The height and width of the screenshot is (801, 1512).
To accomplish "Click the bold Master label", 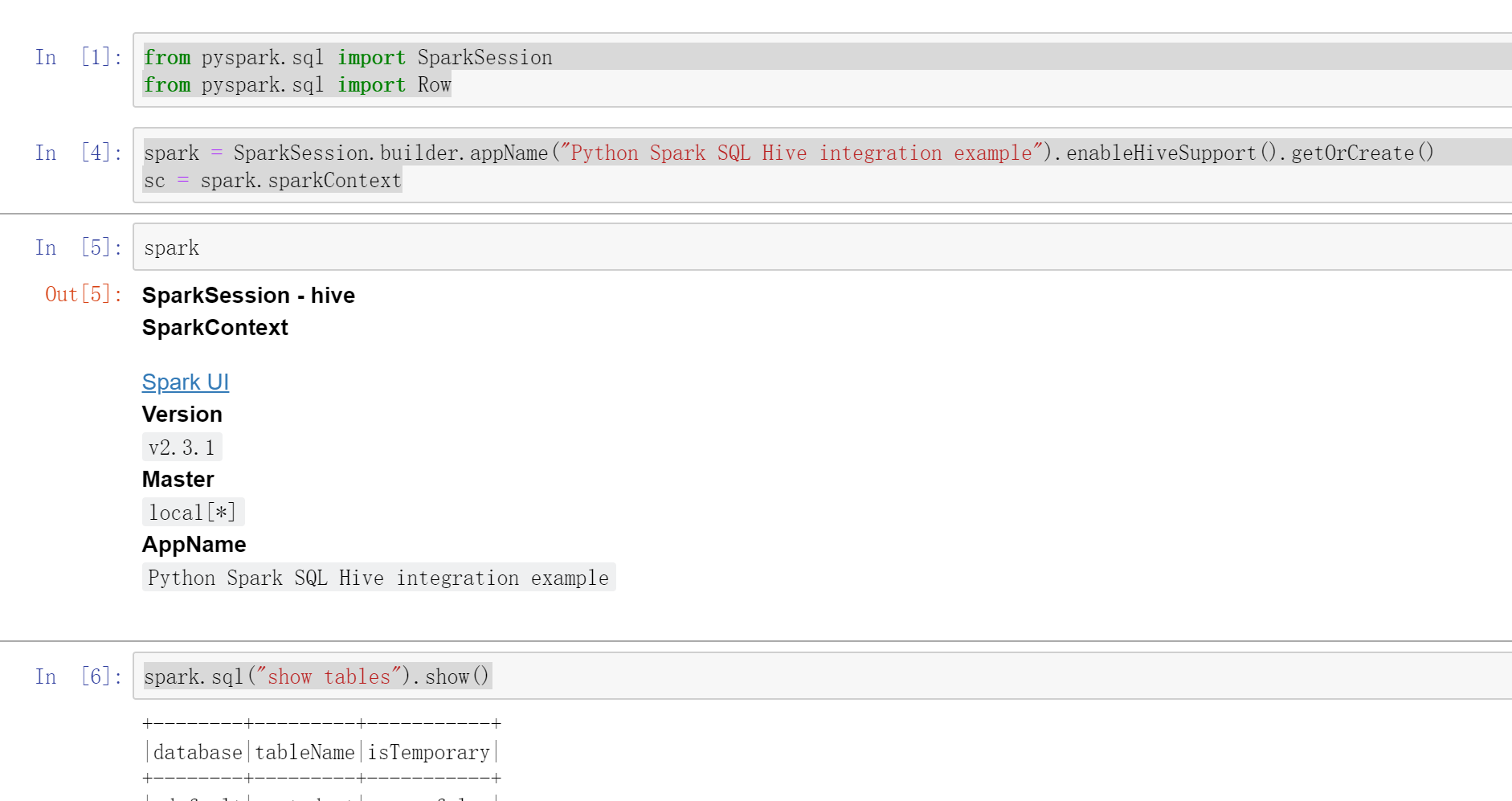I will (178, 479).
